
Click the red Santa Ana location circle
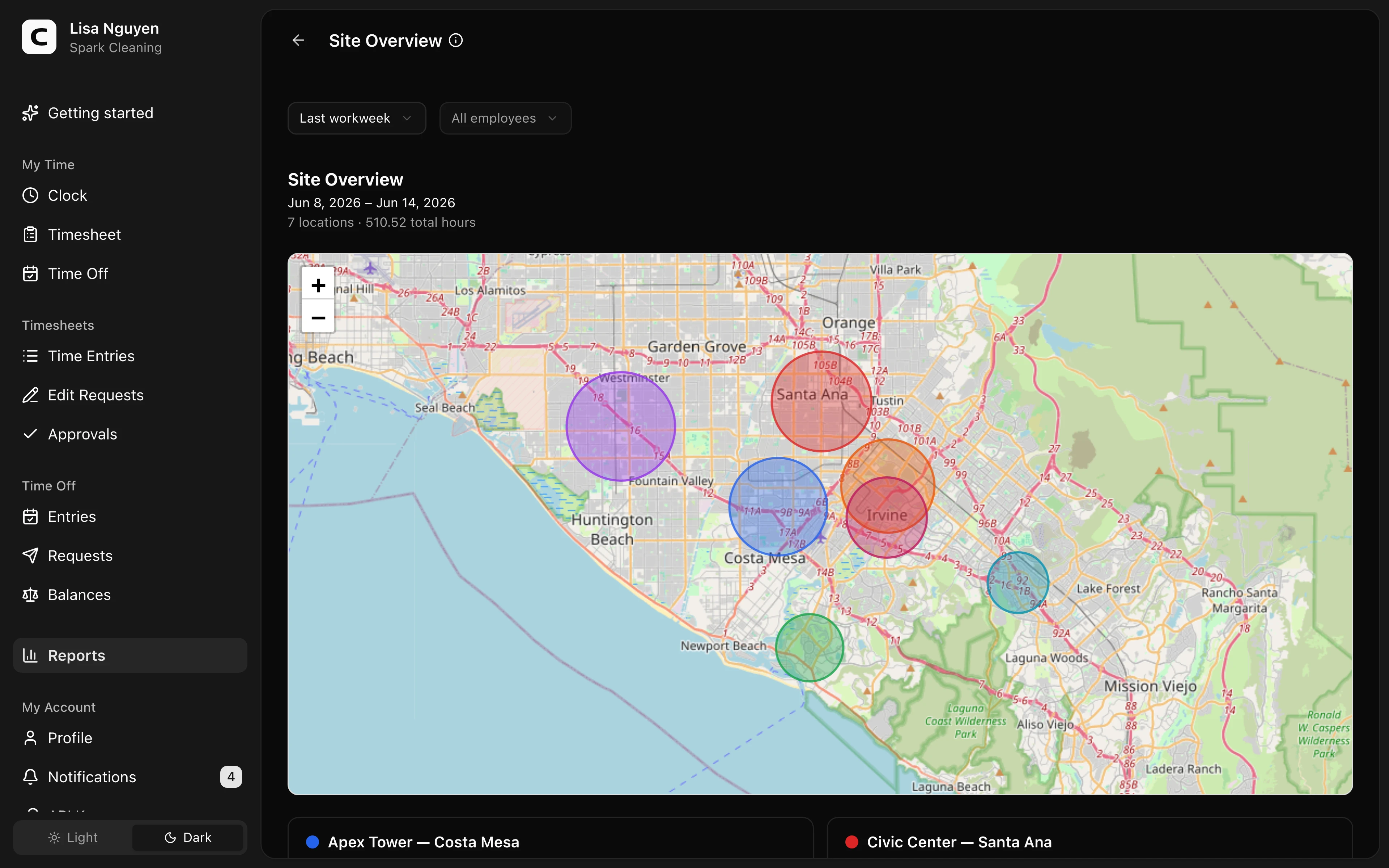tap(821, 401)
